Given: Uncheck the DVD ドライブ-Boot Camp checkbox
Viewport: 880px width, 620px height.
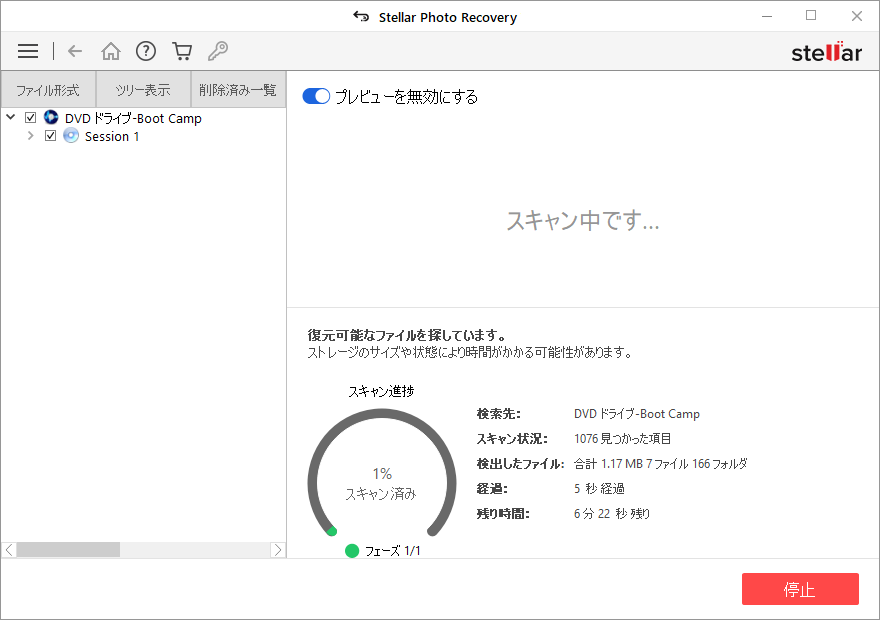Looking at the screenshot, I should pyautogui.click(x=31, y=117).
